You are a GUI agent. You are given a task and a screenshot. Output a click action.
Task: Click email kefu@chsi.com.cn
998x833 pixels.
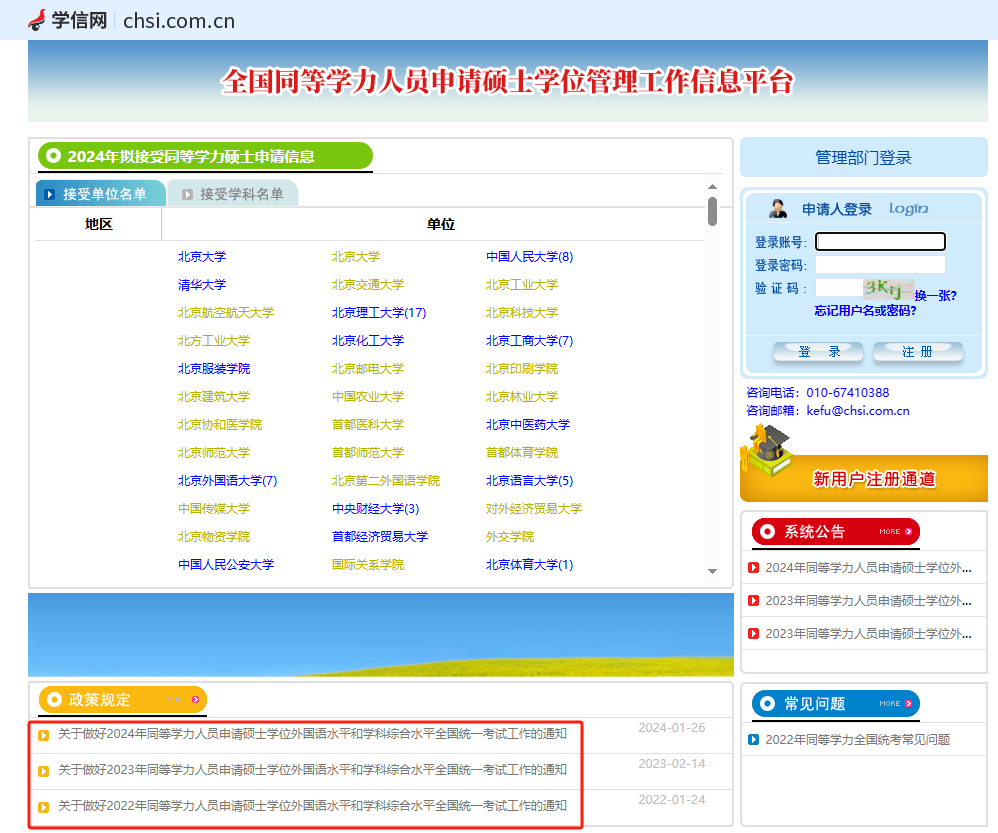point(857,410)
